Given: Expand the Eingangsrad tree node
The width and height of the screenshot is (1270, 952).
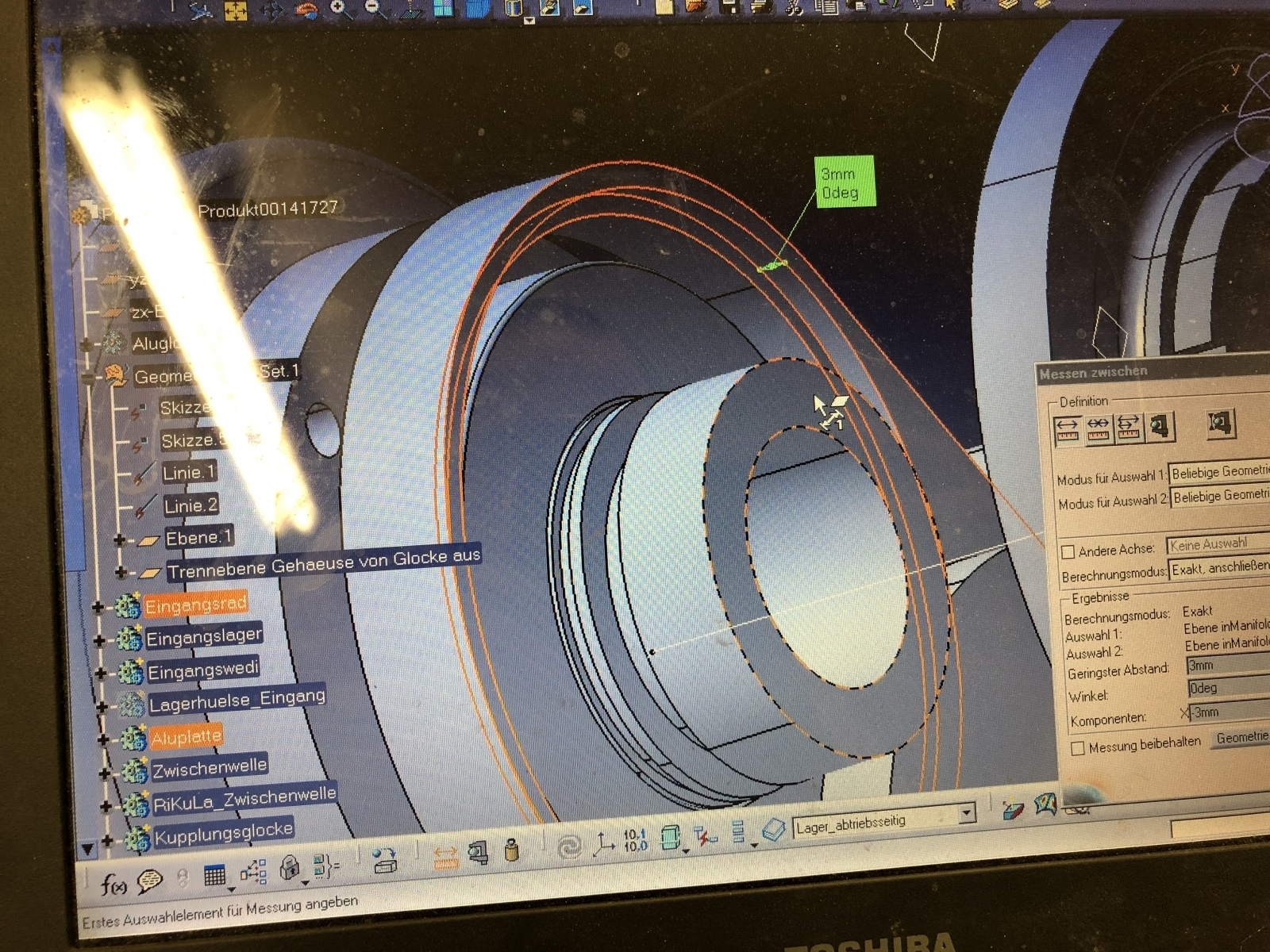Looking at the screenshot, I should coord(98,608).
